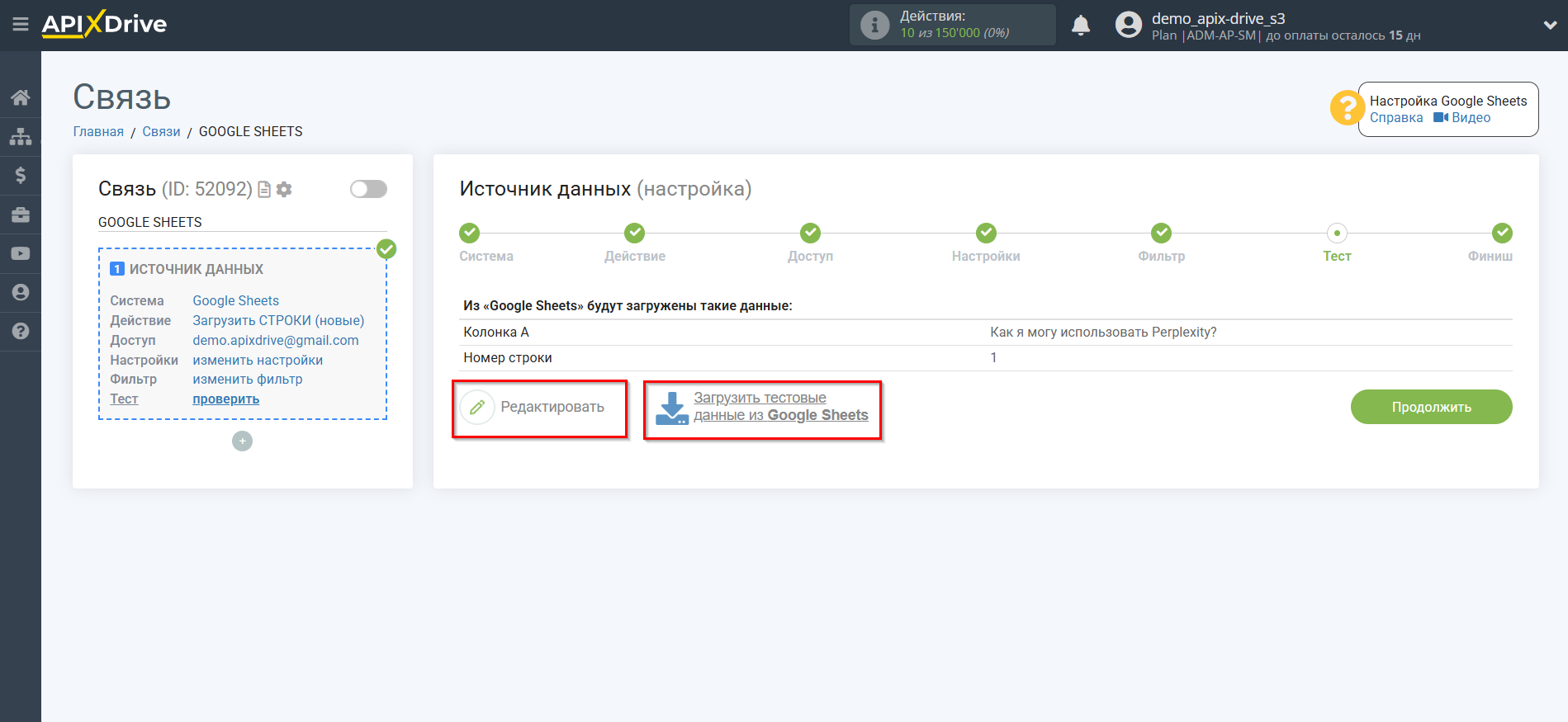Open the Видео help link

(x=1462, y=118)
